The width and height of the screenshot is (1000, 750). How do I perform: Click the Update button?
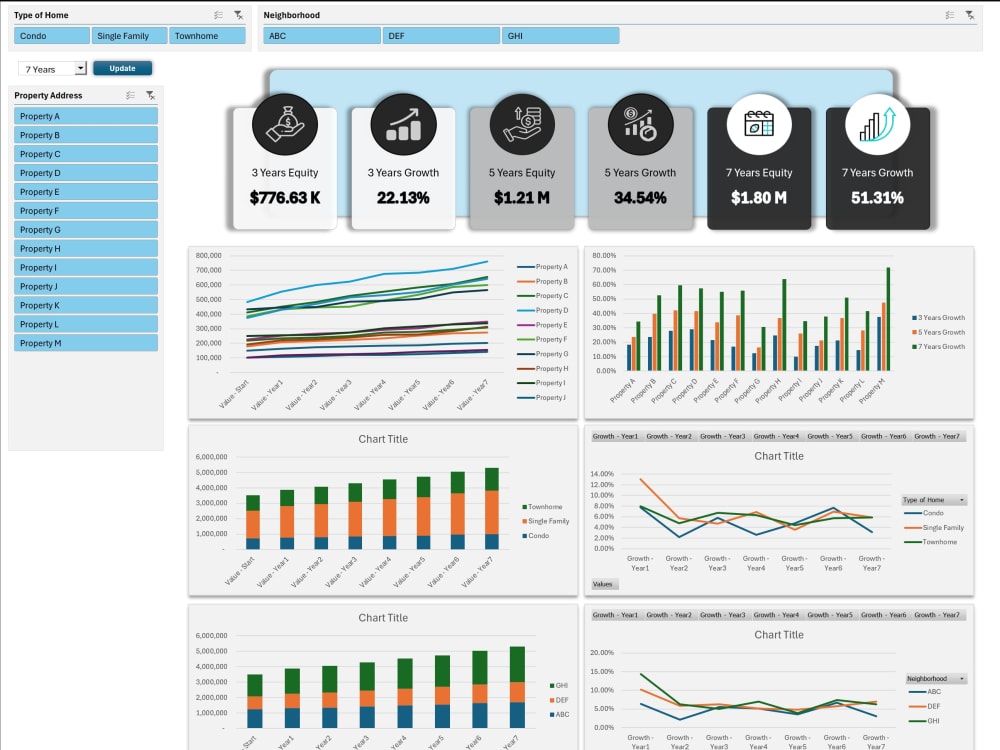(x=122, y=68)
